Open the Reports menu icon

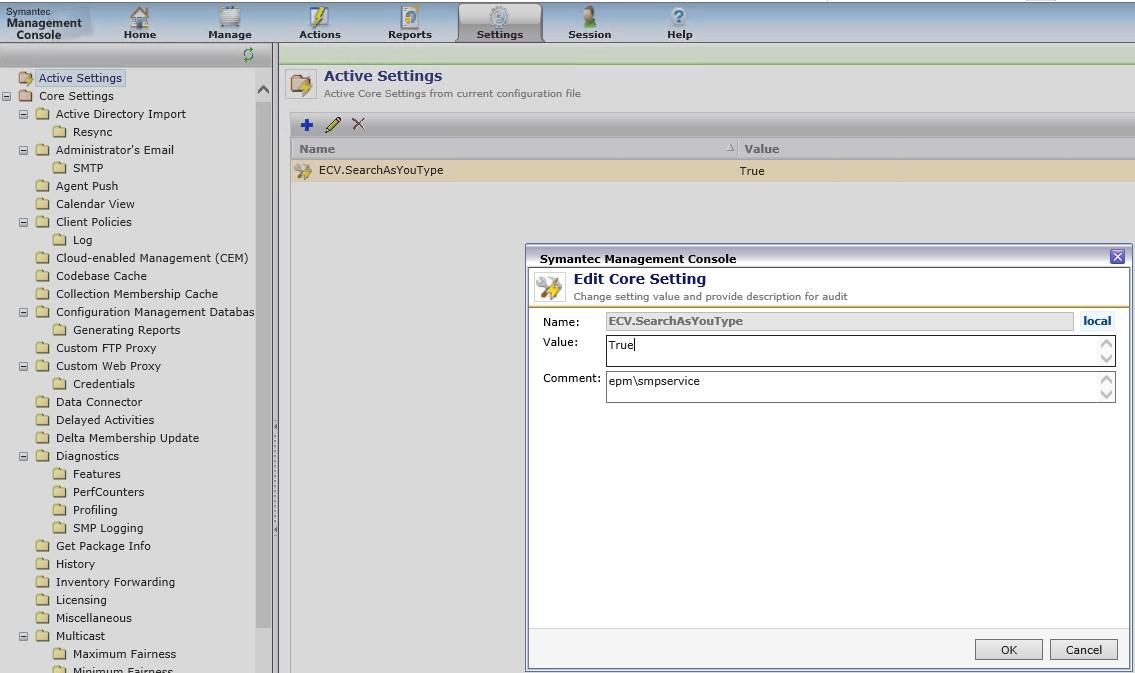409,17
